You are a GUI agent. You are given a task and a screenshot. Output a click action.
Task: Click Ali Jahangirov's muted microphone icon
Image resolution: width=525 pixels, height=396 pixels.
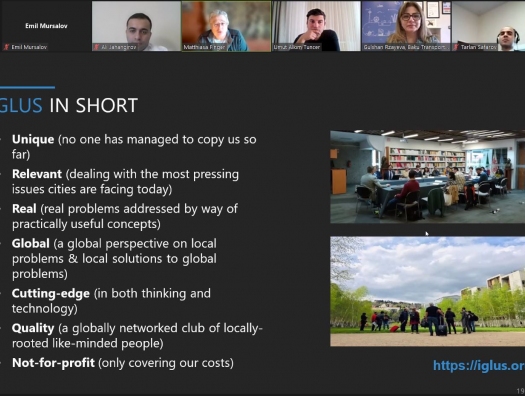tap(96, 47)
